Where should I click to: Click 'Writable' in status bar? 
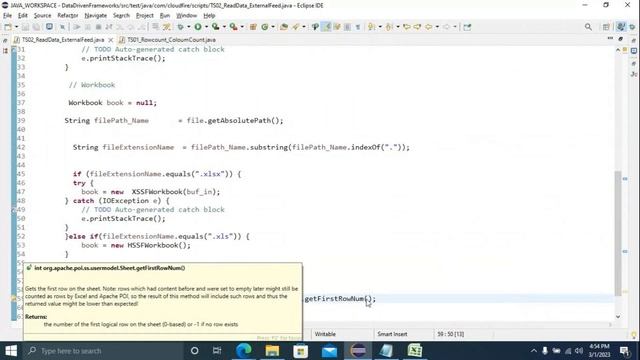tap(325, 334)
